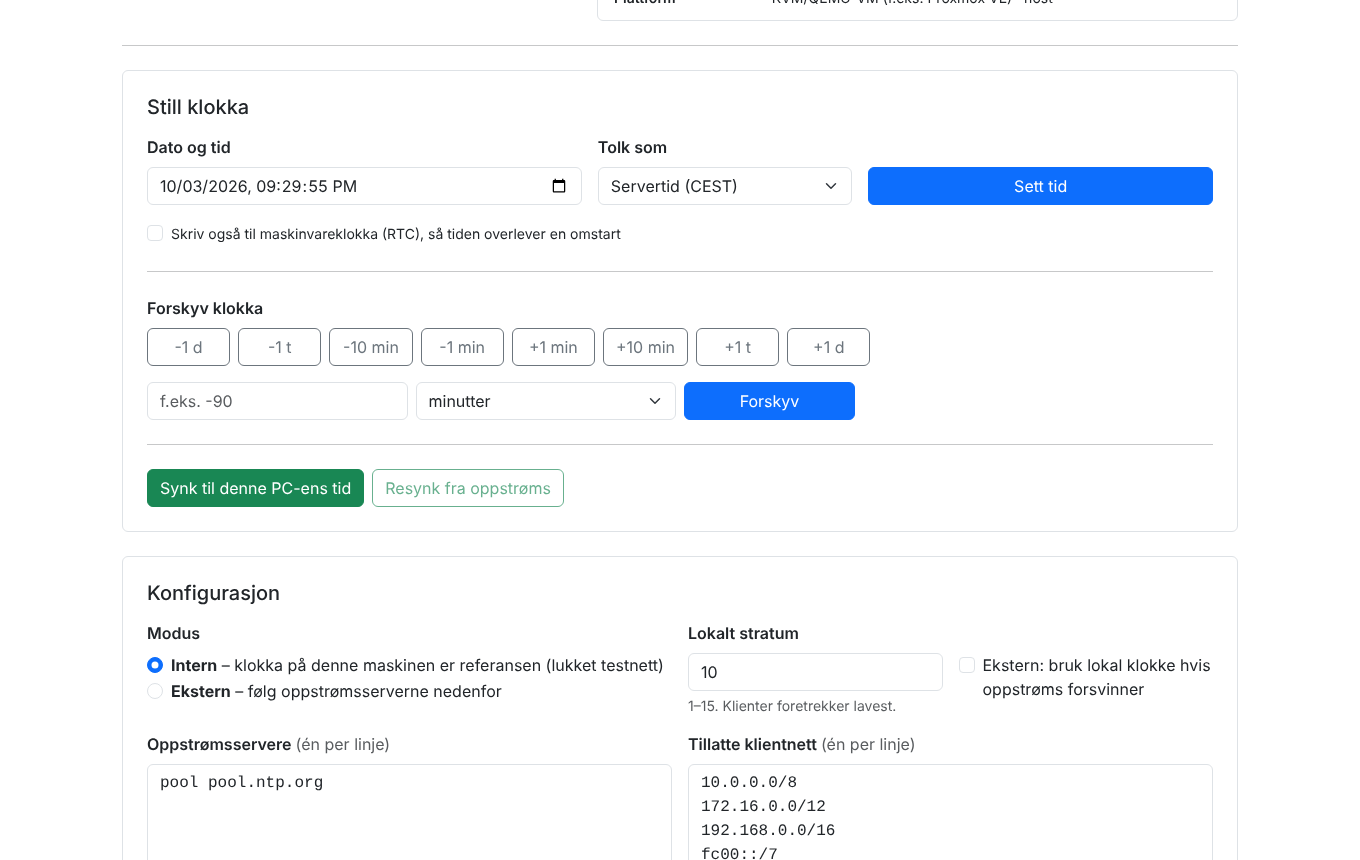Enable local clock fallback for Ekstern

[x=967, y=665]
